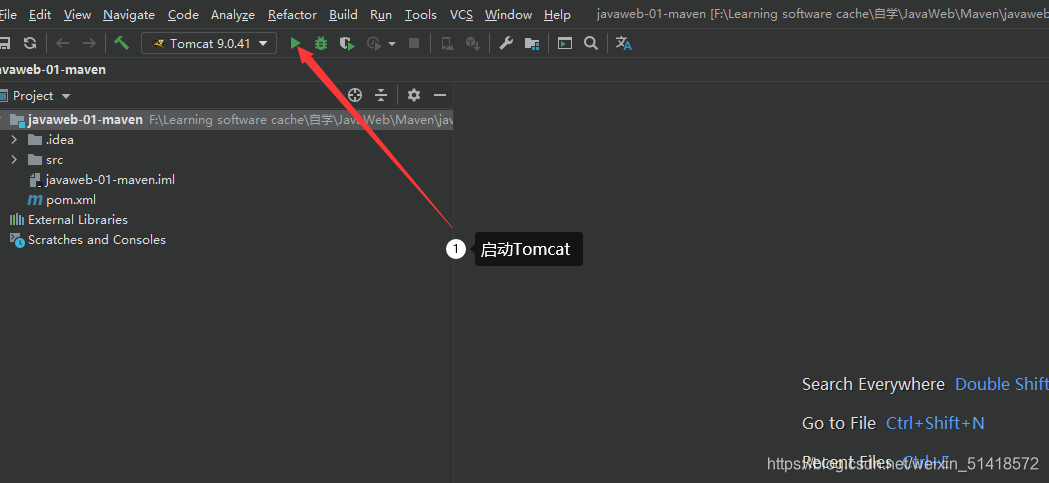
Task: Select the javaweb-01-maven root folder
Action: (85, 120)
